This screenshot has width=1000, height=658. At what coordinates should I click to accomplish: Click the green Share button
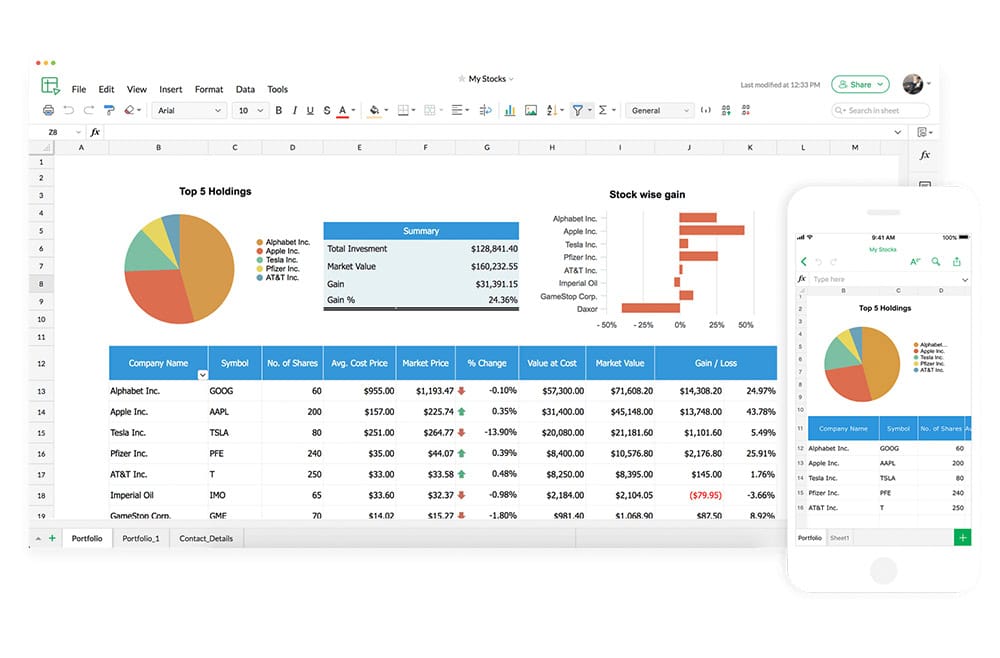click(x=860, y=84)
